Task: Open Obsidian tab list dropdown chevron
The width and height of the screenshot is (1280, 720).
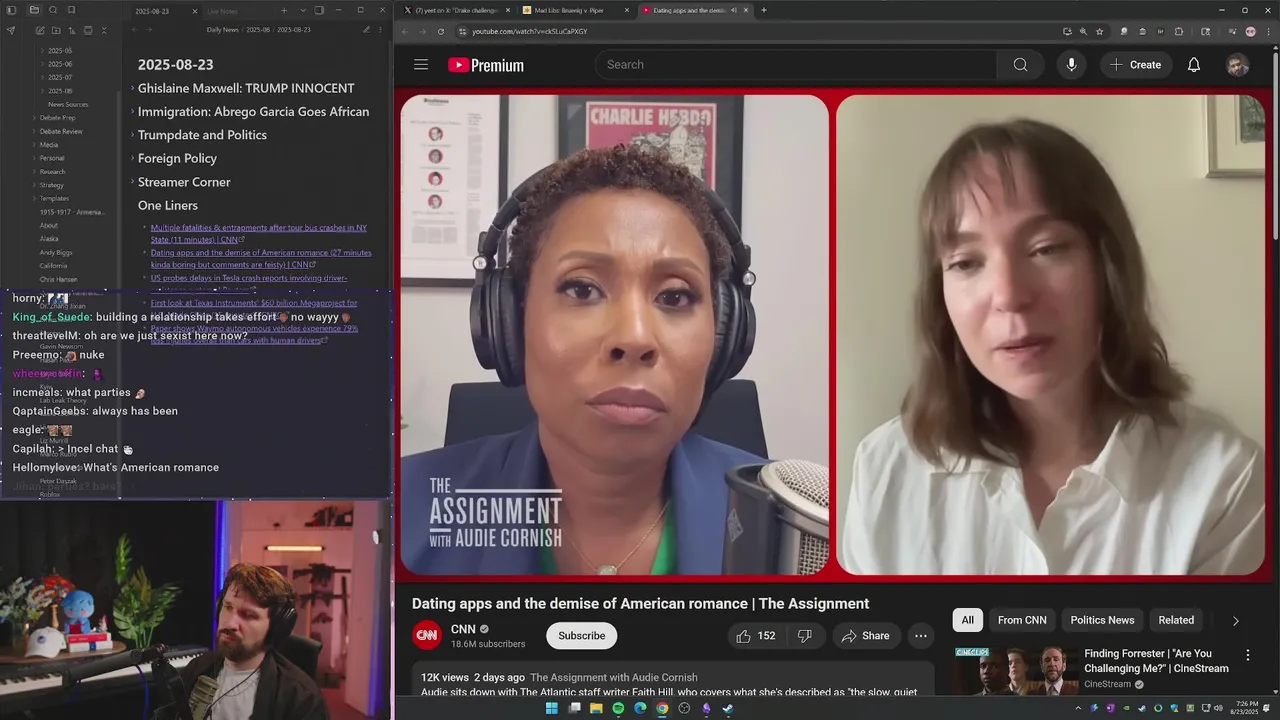Action: coord(303,11)
